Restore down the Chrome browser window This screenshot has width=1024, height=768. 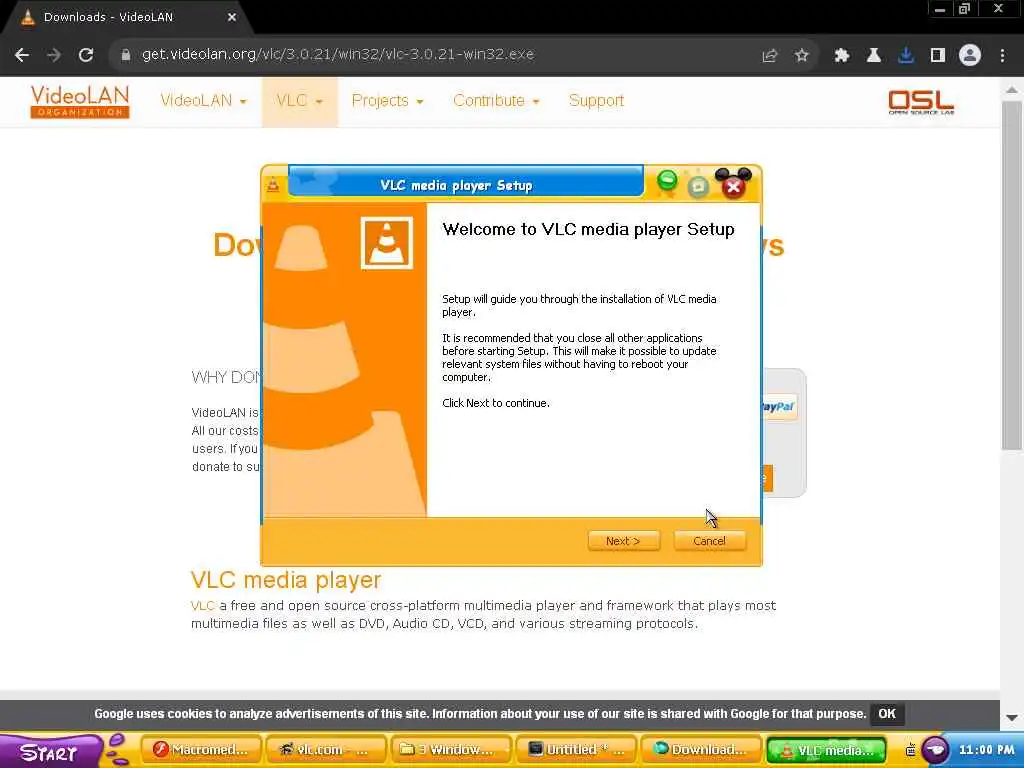[x=965, y=9]
